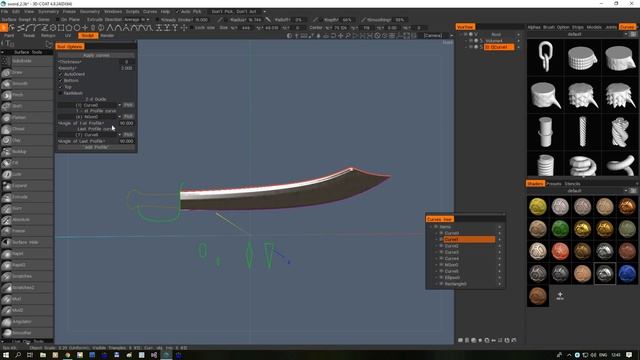Click the plus-shaped stroke mode icon
This screenshot has height=360, width=640.
[85, 28]
